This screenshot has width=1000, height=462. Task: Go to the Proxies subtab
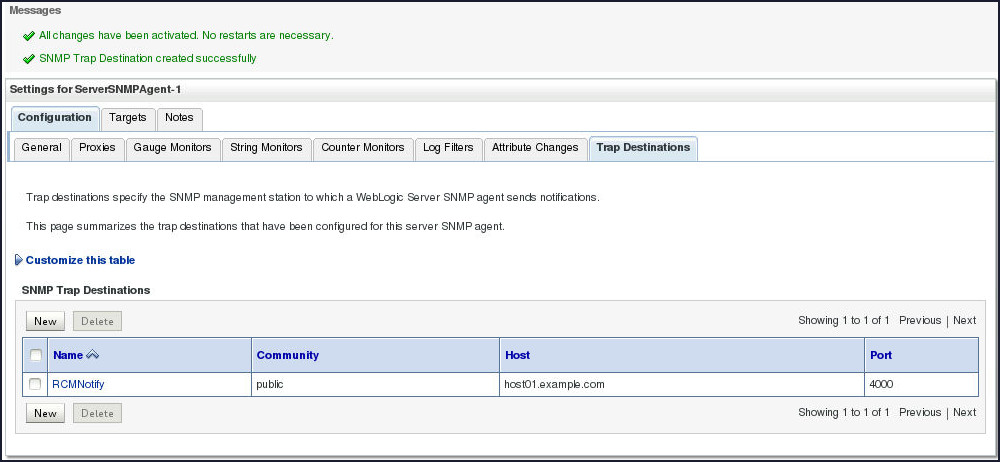tap(97, 148)
